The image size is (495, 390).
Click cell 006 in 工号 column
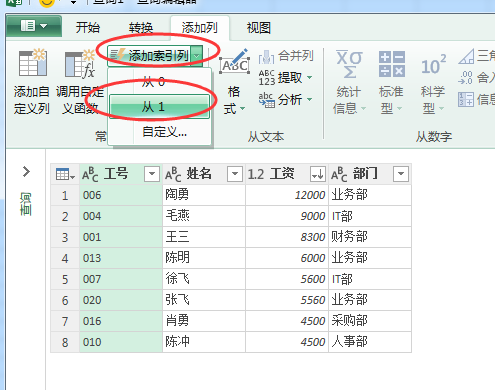pyautogui.click(x=121, y=195)
